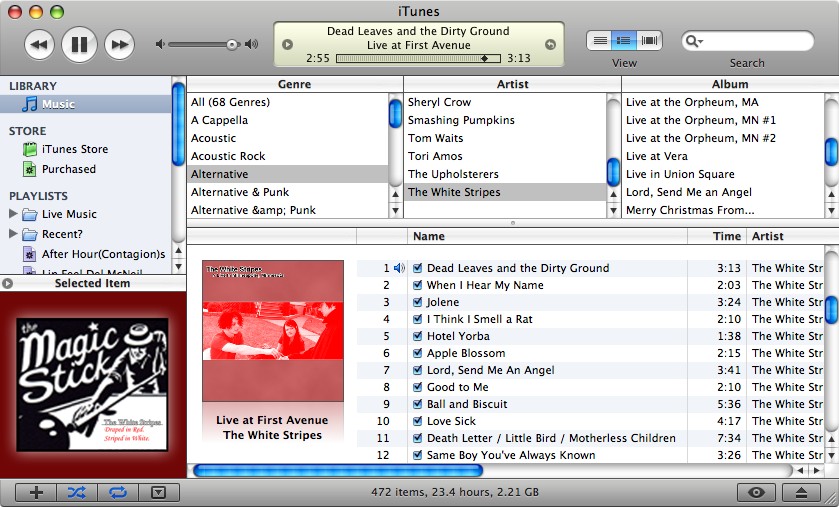Show or hide the artwork viewer

click(x=158, y=492)
